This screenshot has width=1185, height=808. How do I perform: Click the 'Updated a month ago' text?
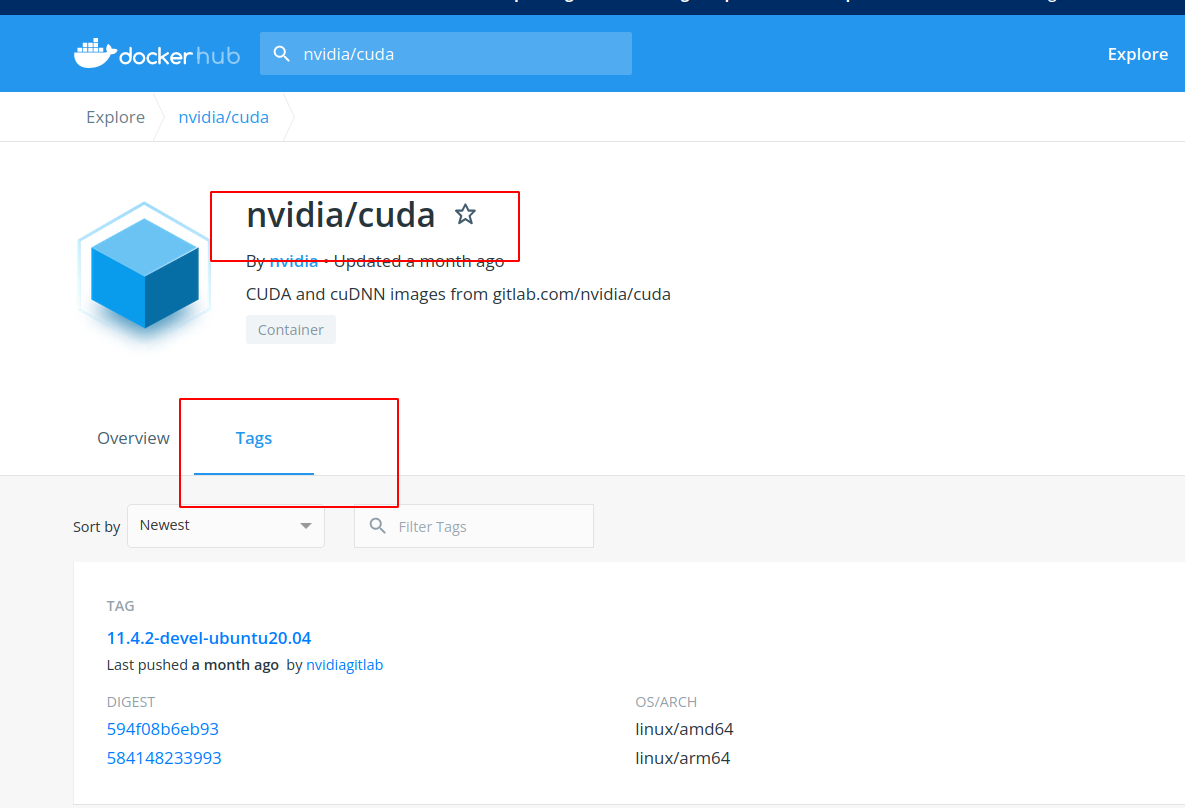[419, 262]
